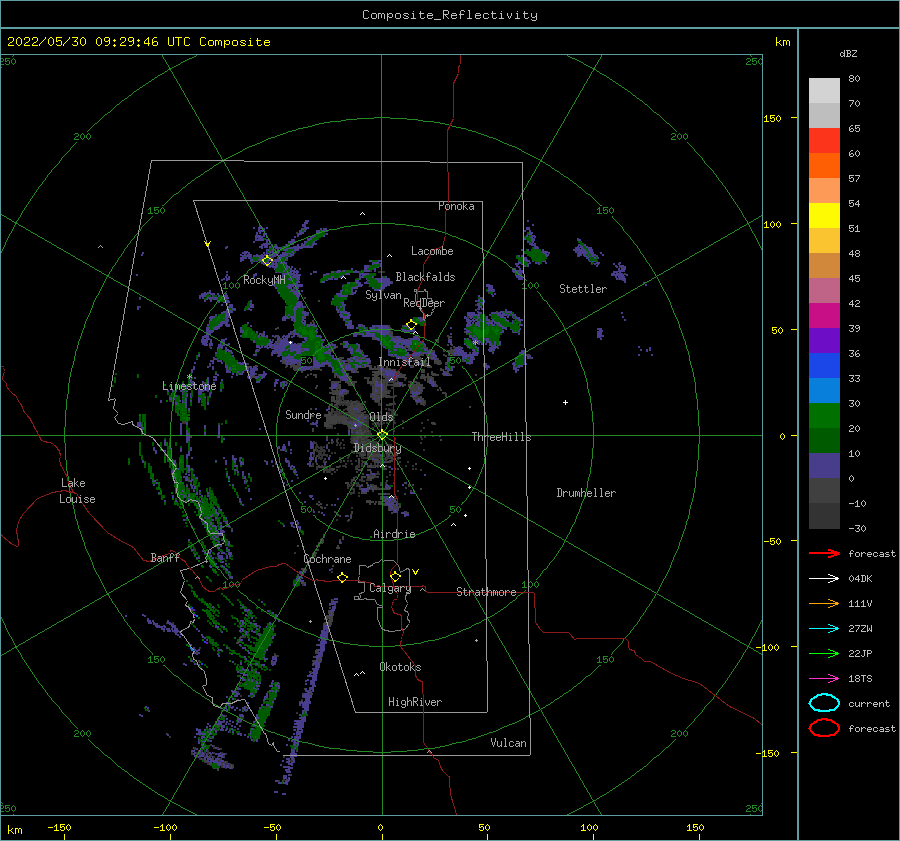900x841 pixels.
Task: Select the yellow swatch between 54 and 51
Action: [824, 216]
